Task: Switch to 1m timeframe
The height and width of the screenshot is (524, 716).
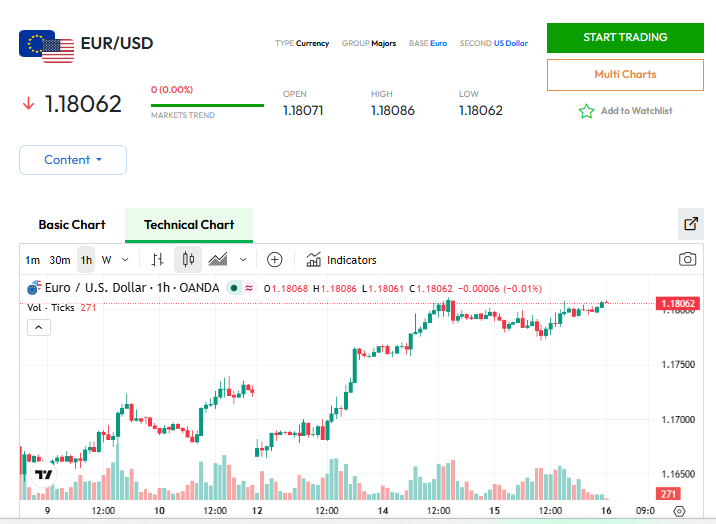Action: [33, 260]
